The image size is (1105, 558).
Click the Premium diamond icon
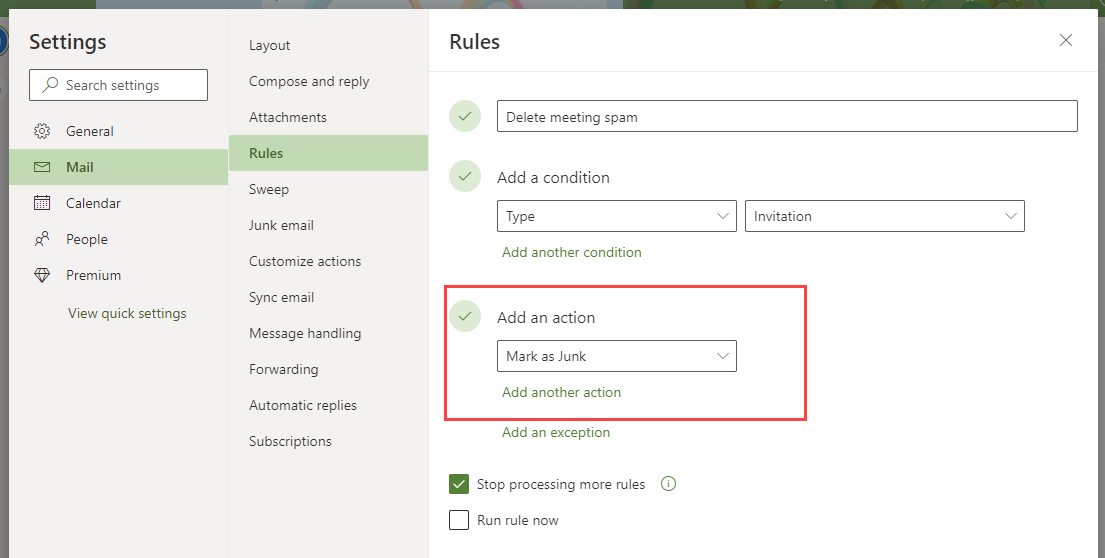[x=42, y=275]
